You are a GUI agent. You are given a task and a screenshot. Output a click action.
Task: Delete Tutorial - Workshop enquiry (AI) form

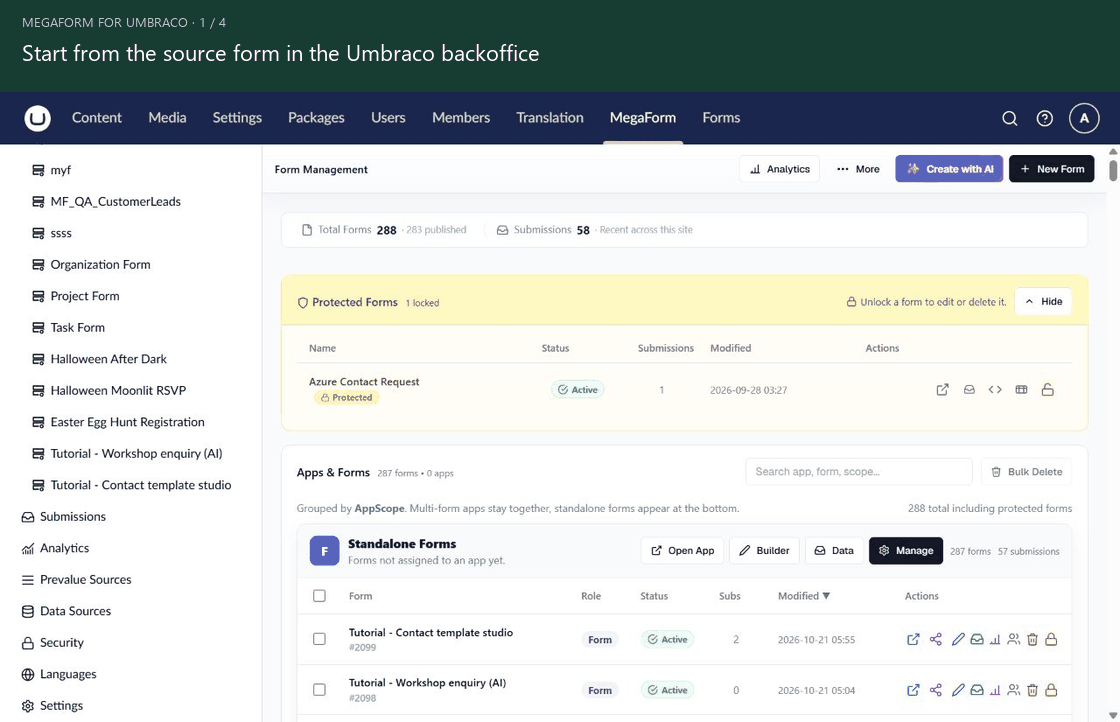[x=1032, y=690]
